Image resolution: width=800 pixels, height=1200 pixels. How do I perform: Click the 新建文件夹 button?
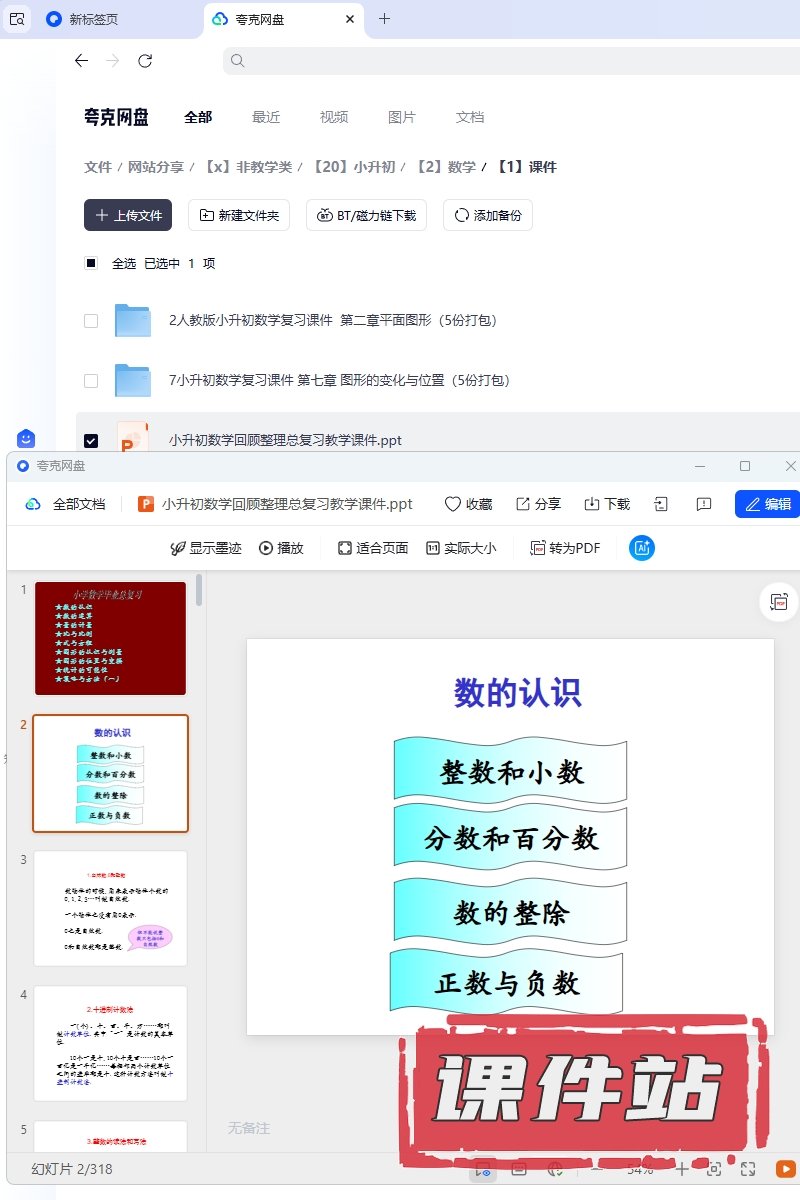[241, 215]
